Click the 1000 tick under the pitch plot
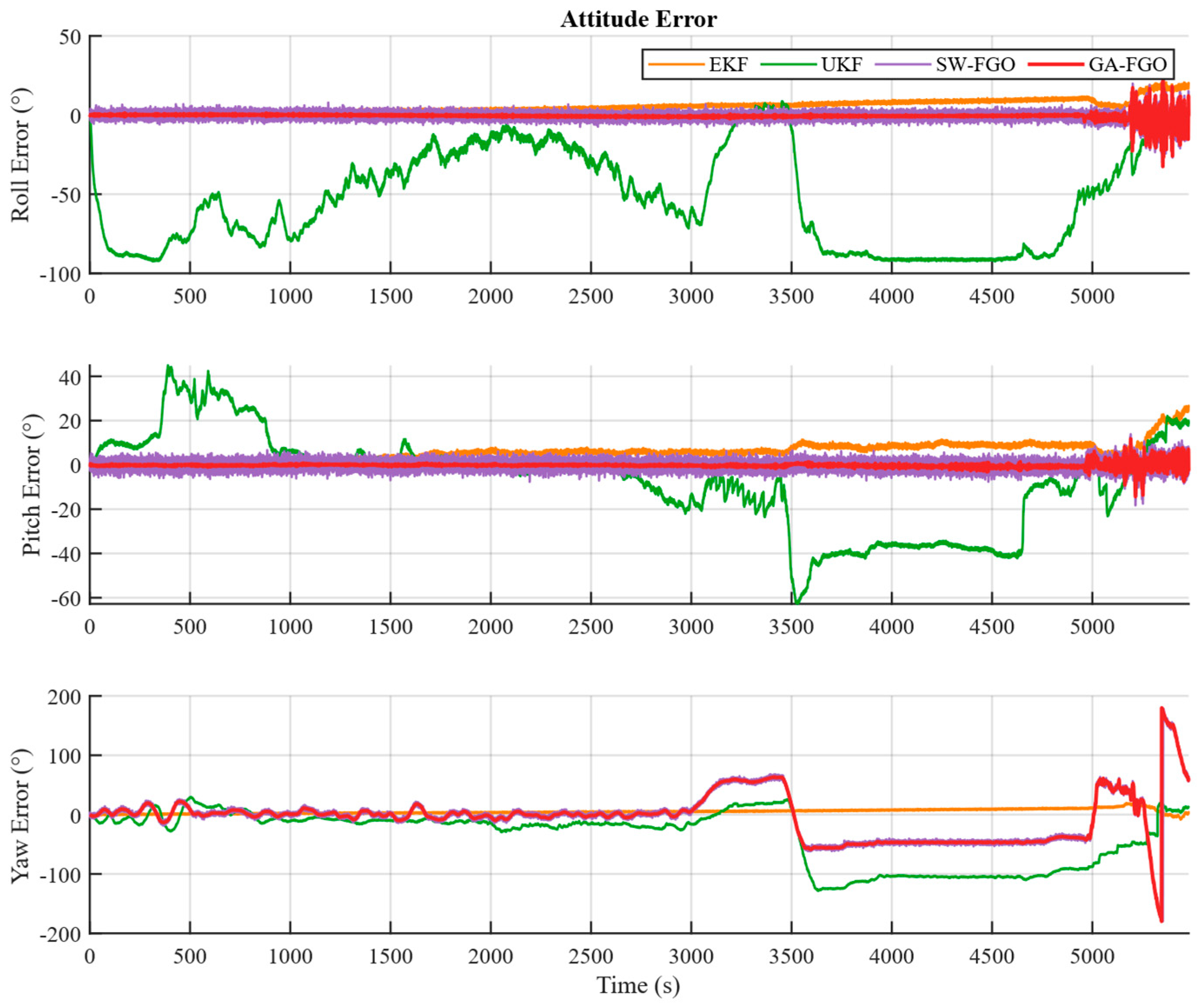1204x1006 pixels. point(290,626)
